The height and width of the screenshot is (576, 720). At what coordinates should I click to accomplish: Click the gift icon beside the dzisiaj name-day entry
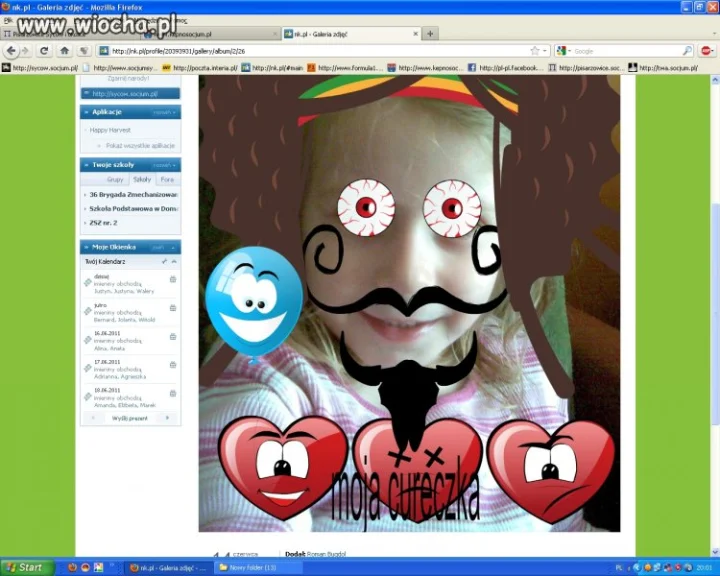(x=173, y=279)
